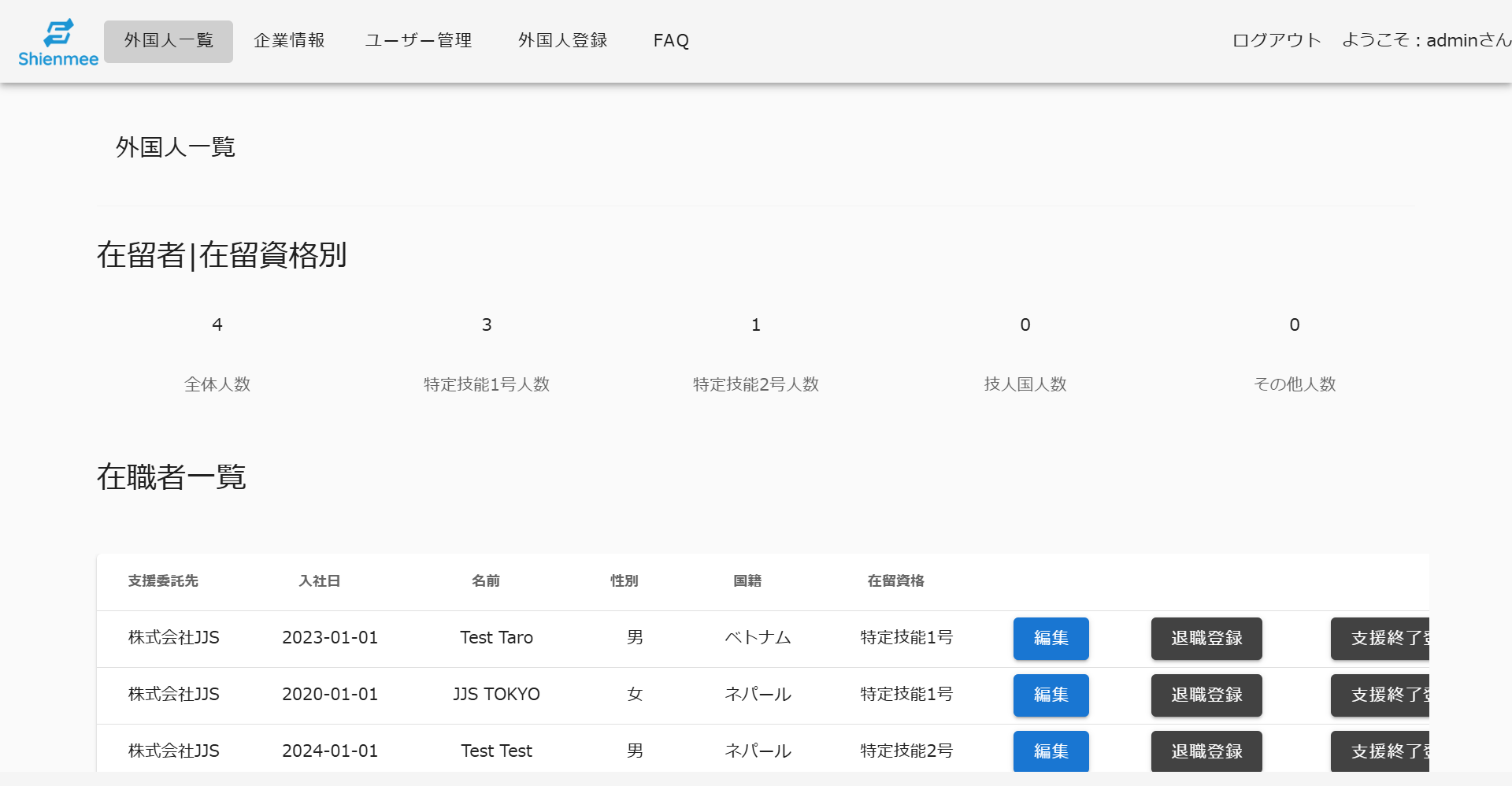Screen dimensions: 1512x786
Task: Click 支援終了 button in JJS TOKYO row
Action: click(1380, 695)
